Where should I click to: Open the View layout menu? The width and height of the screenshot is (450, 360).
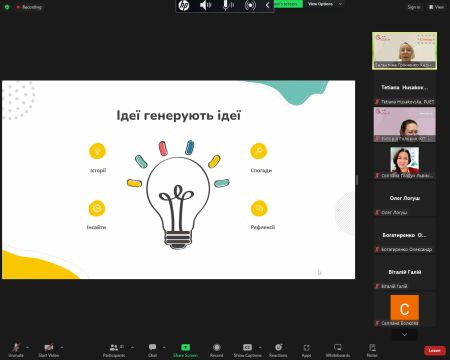[436, 7]
